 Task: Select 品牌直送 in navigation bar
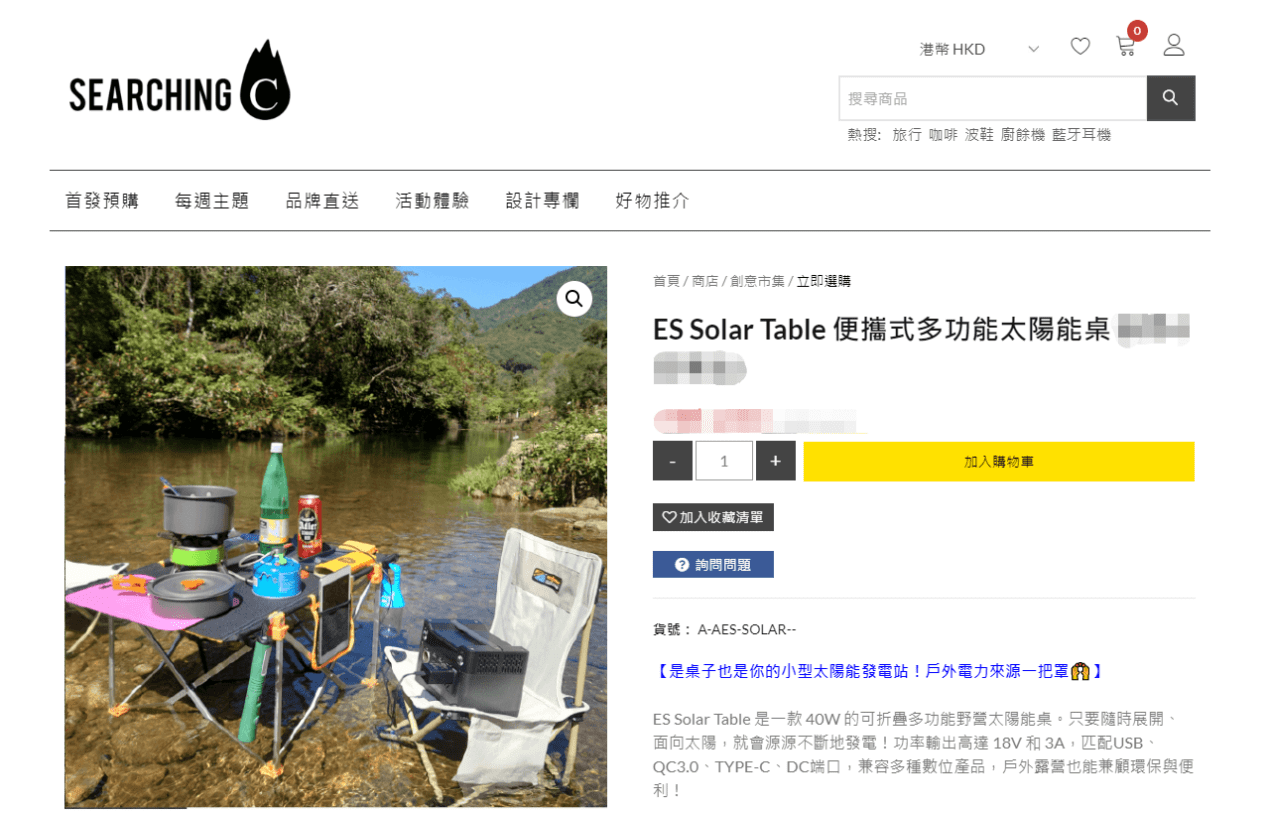[x=322, y=201]
